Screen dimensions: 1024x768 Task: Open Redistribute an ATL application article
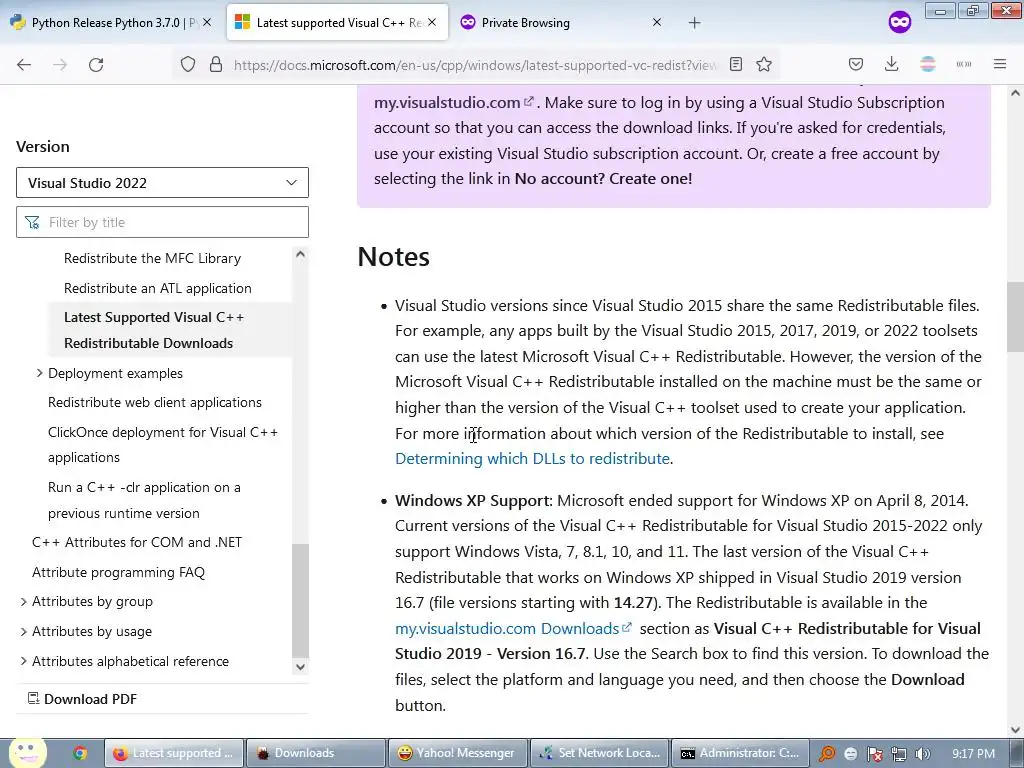(x=157, y=288)
